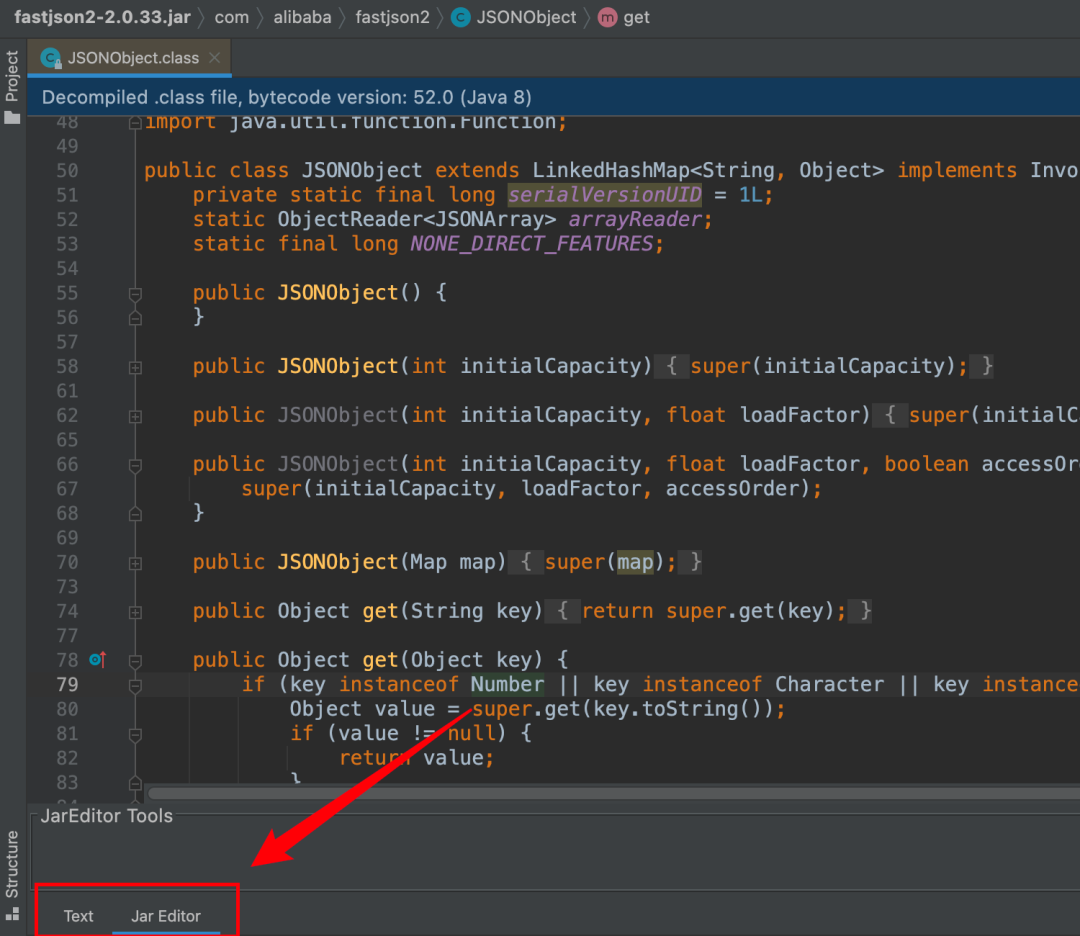Collapse the if block at line 79
The height and width of the screenshot is (936, 1080).
(x=136, y=686)
